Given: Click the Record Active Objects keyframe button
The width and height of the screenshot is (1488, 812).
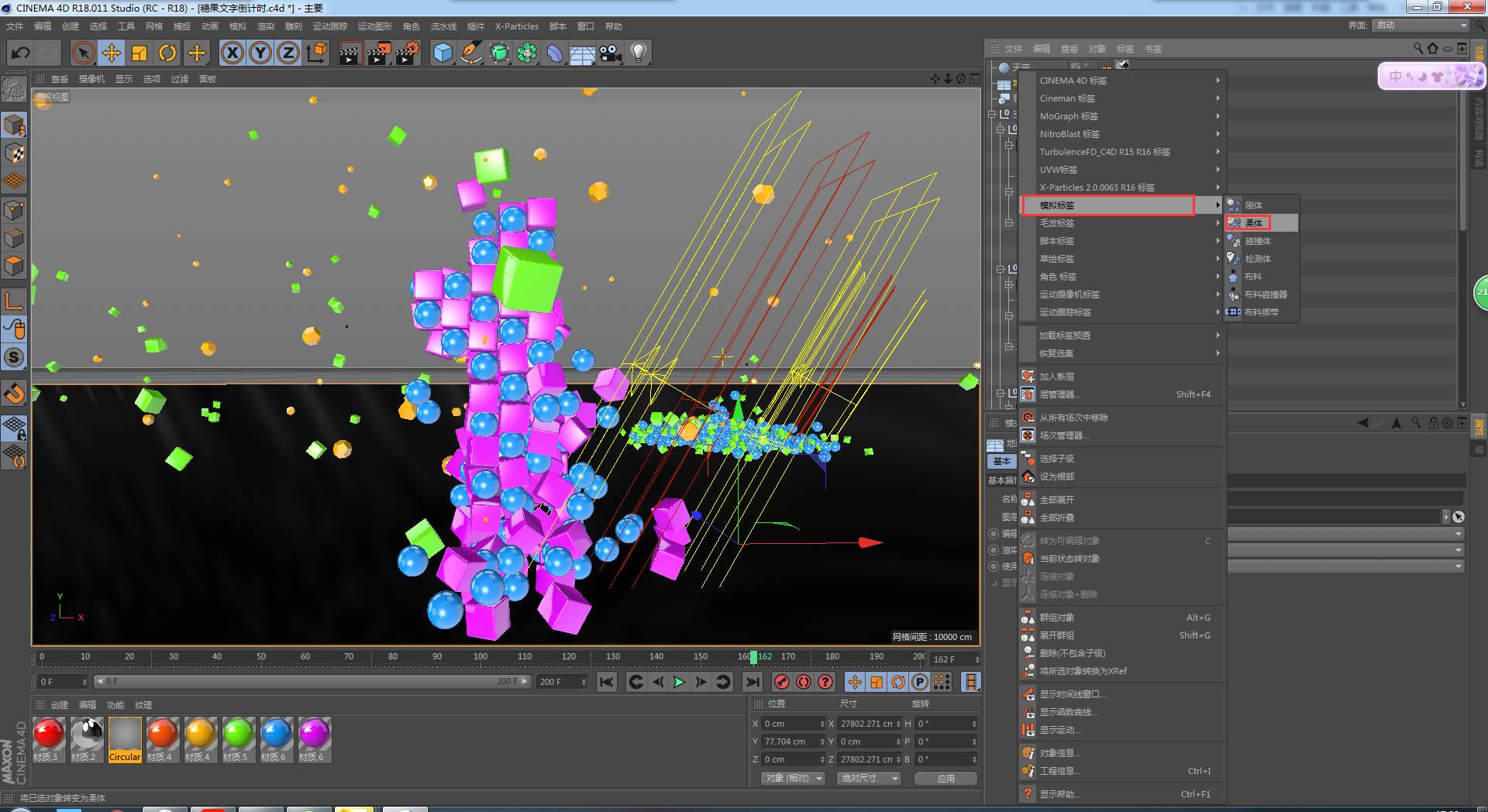Looking at the screenshot, I should (782, 682).
